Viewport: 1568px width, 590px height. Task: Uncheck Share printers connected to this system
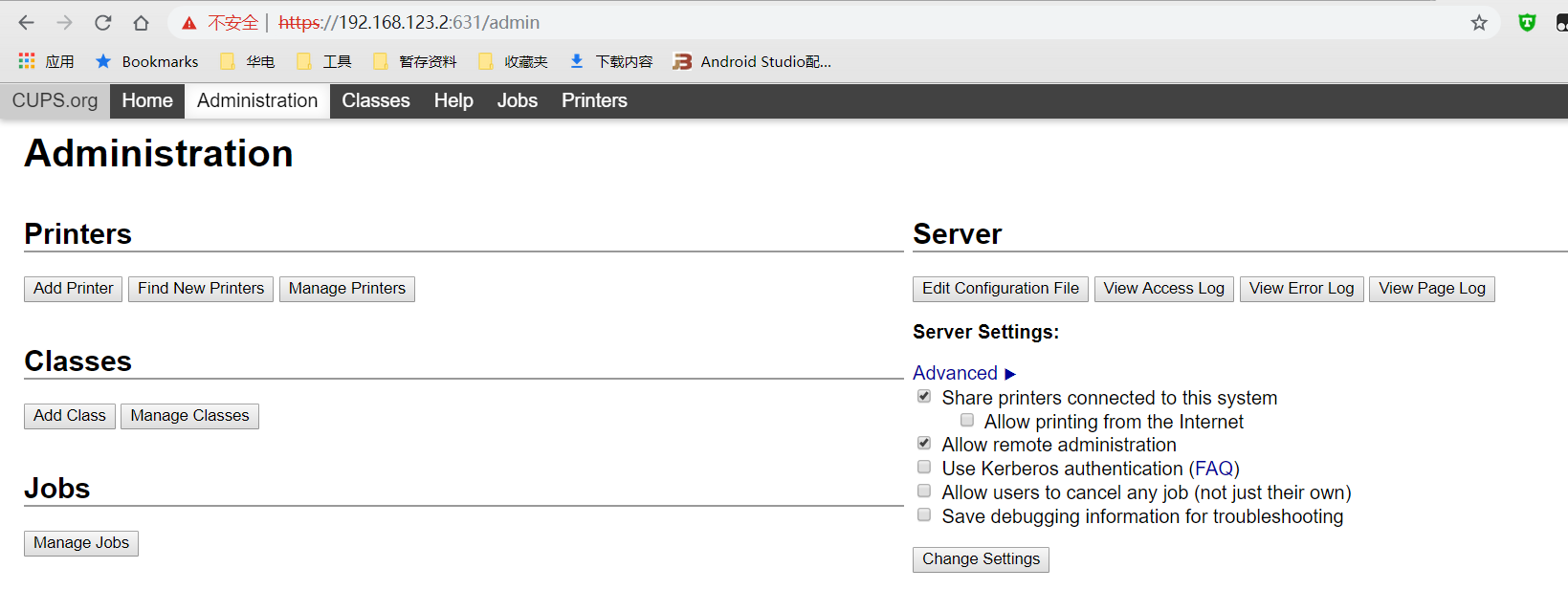(x=924, y=397)
